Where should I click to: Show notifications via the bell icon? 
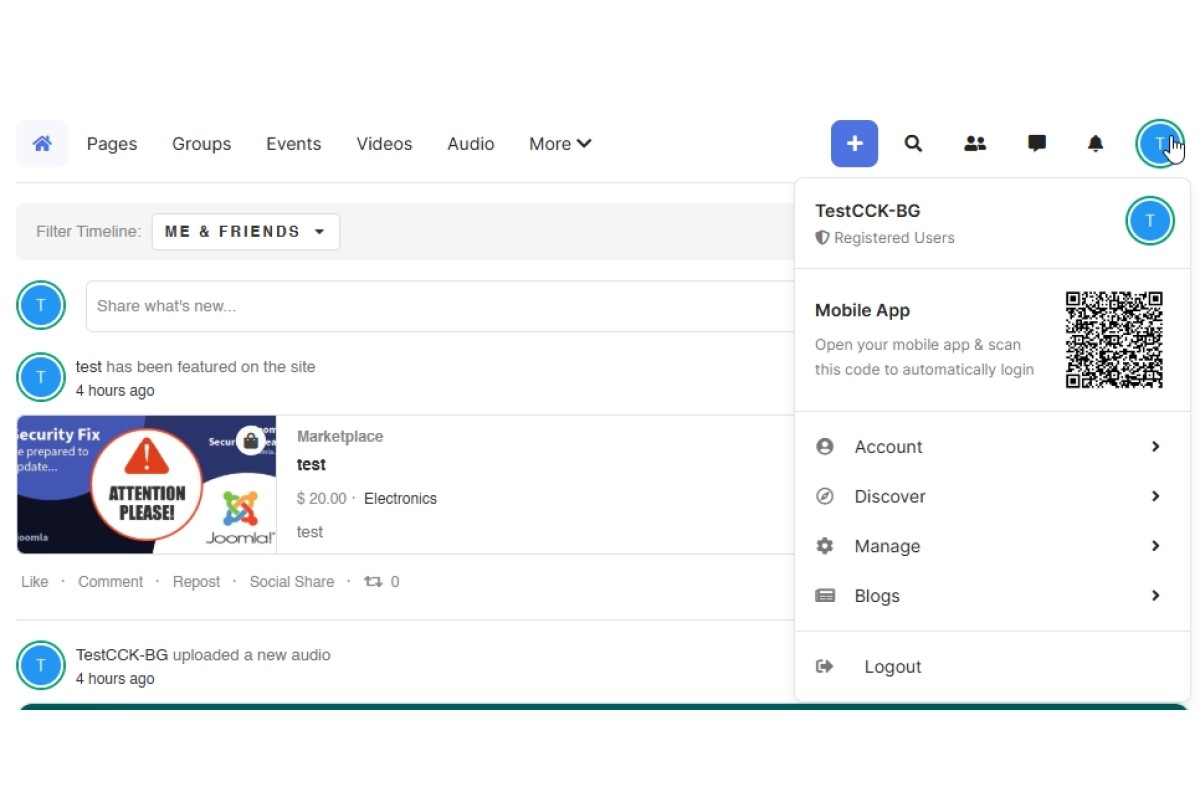1096,144
